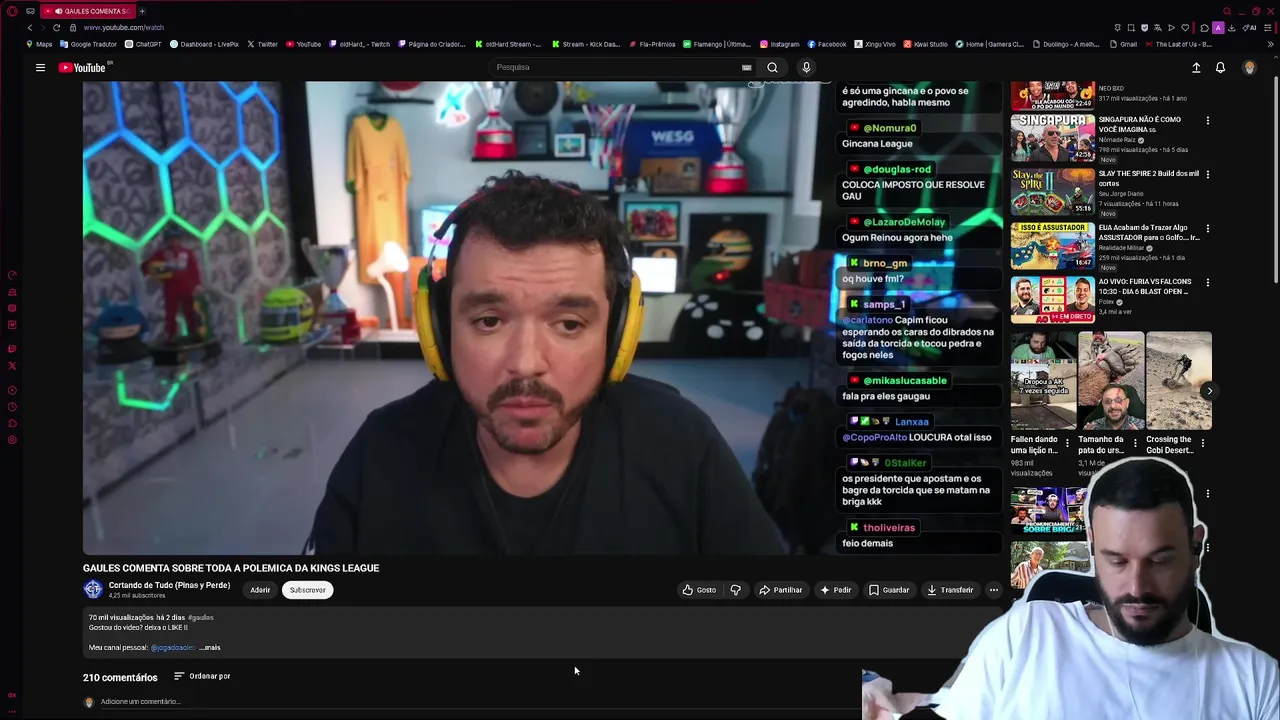Join the channel with Aderir
The image size is (1280, 720).
tap(260, 590)
